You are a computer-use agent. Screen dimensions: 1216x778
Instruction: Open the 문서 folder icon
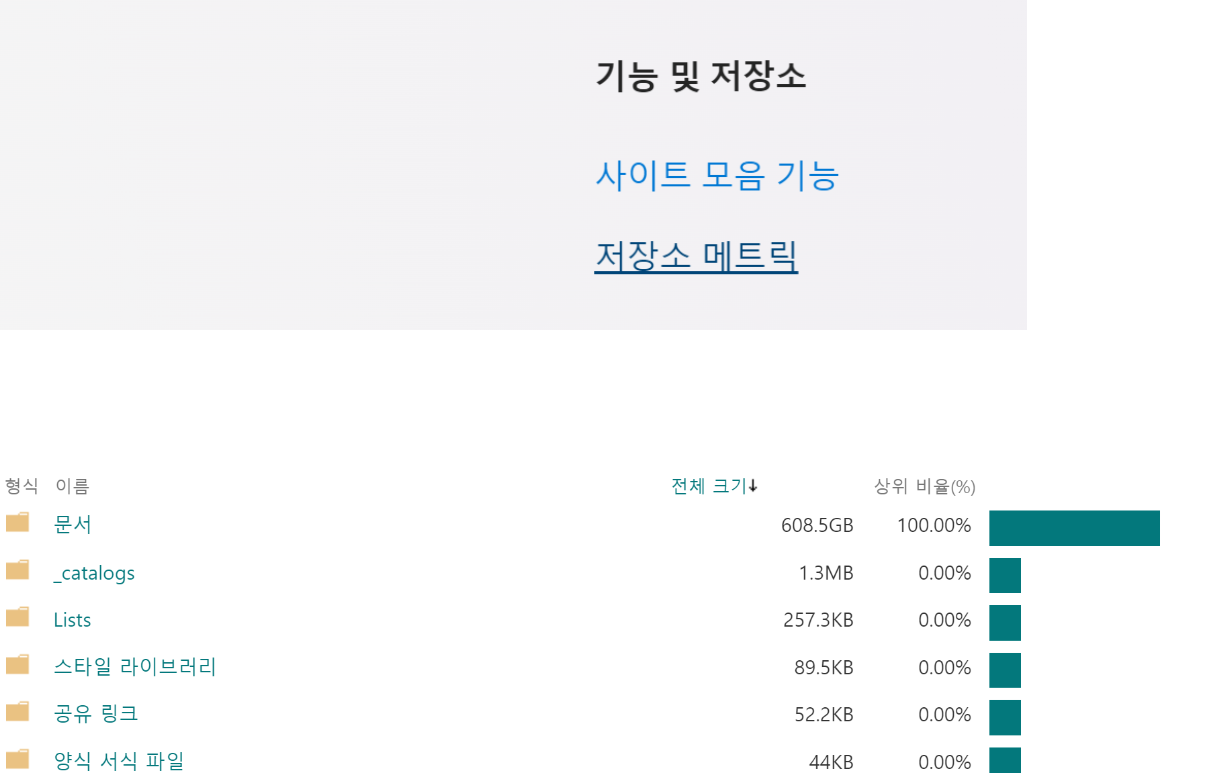[x=17, y=521]
